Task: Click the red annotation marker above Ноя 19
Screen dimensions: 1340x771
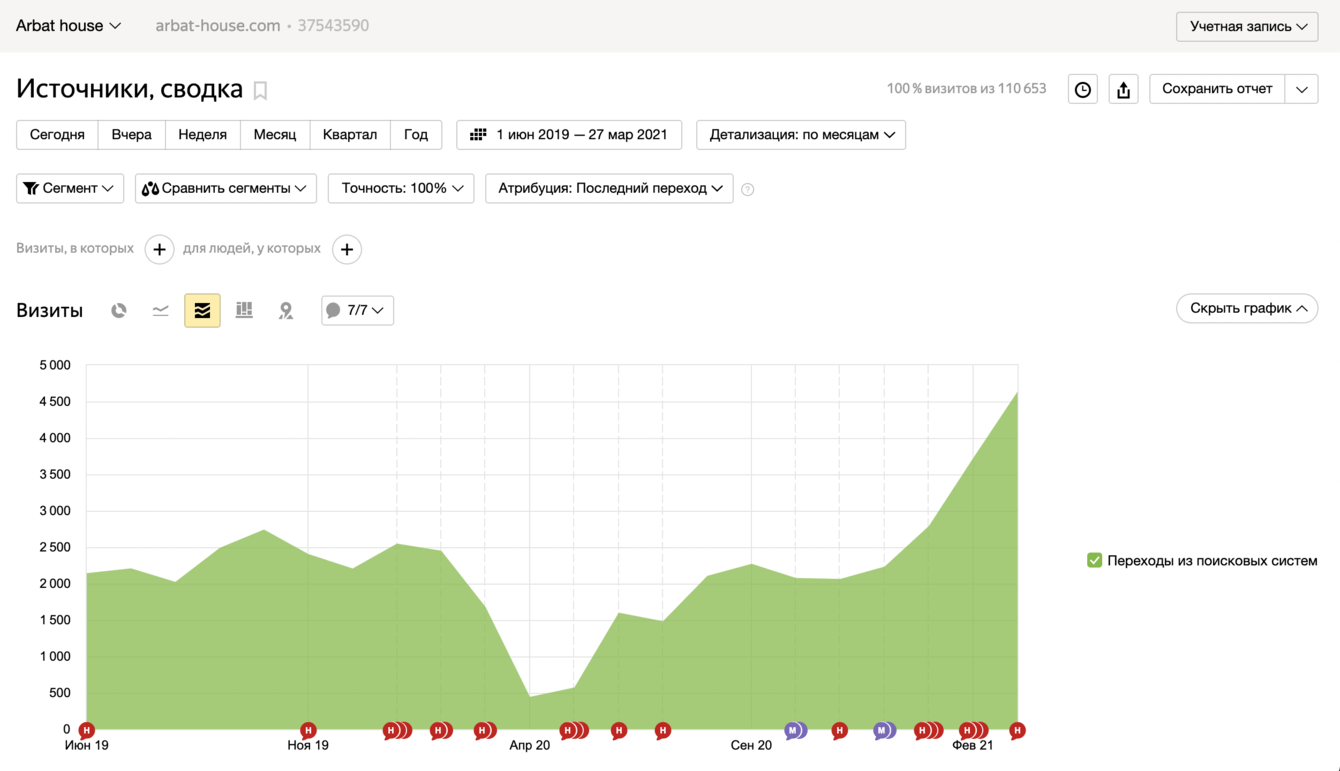Action: point(308,730)
